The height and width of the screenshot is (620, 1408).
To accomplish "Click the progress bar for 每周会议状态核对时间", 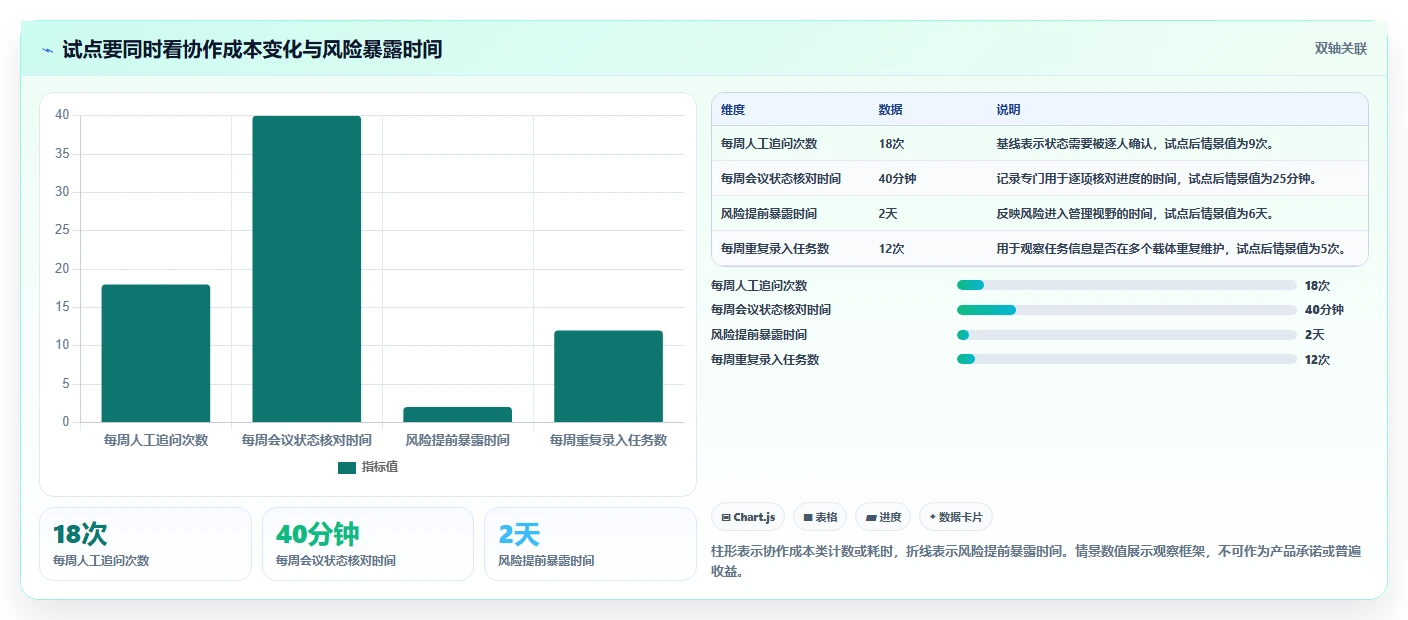I will pos(1127,310).
